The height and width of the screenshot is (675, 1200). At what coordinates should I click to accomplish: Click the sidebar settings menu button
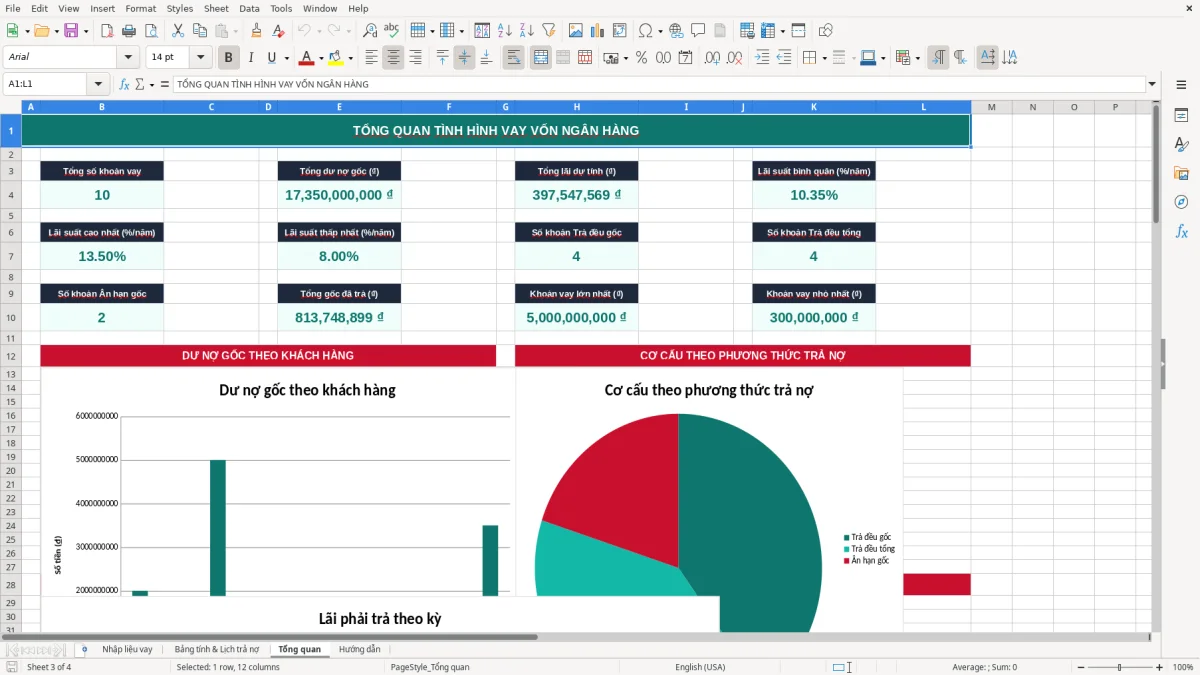(x=1181, y=85)
